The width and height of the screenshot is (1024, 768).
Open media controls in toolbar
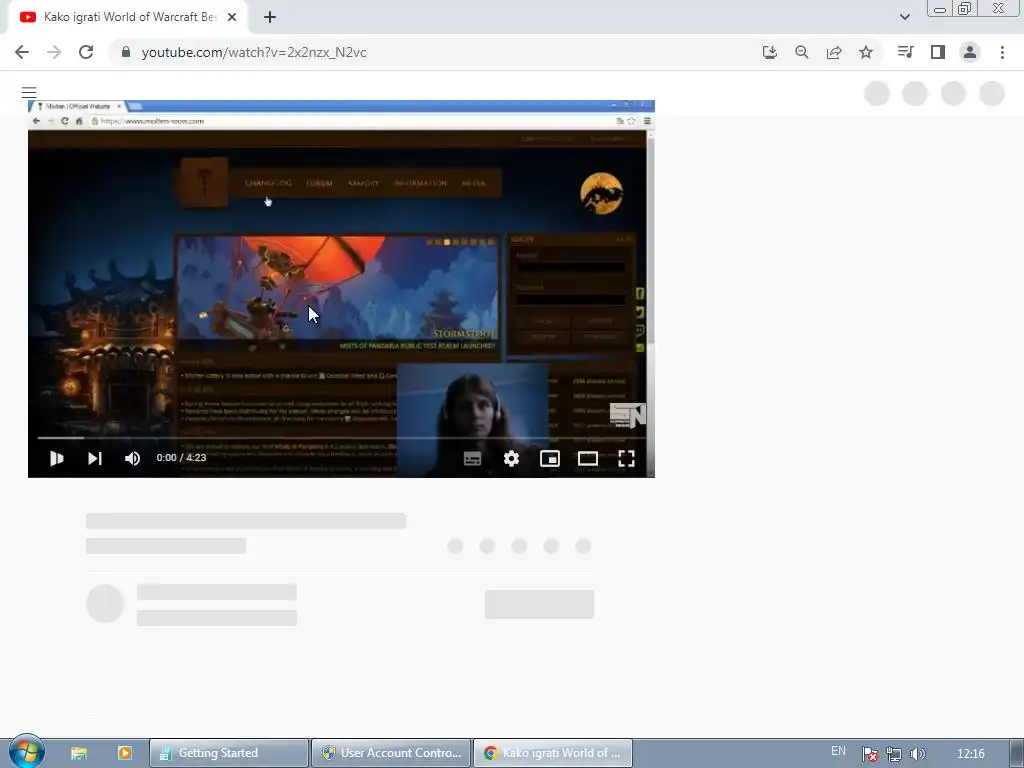906,52
